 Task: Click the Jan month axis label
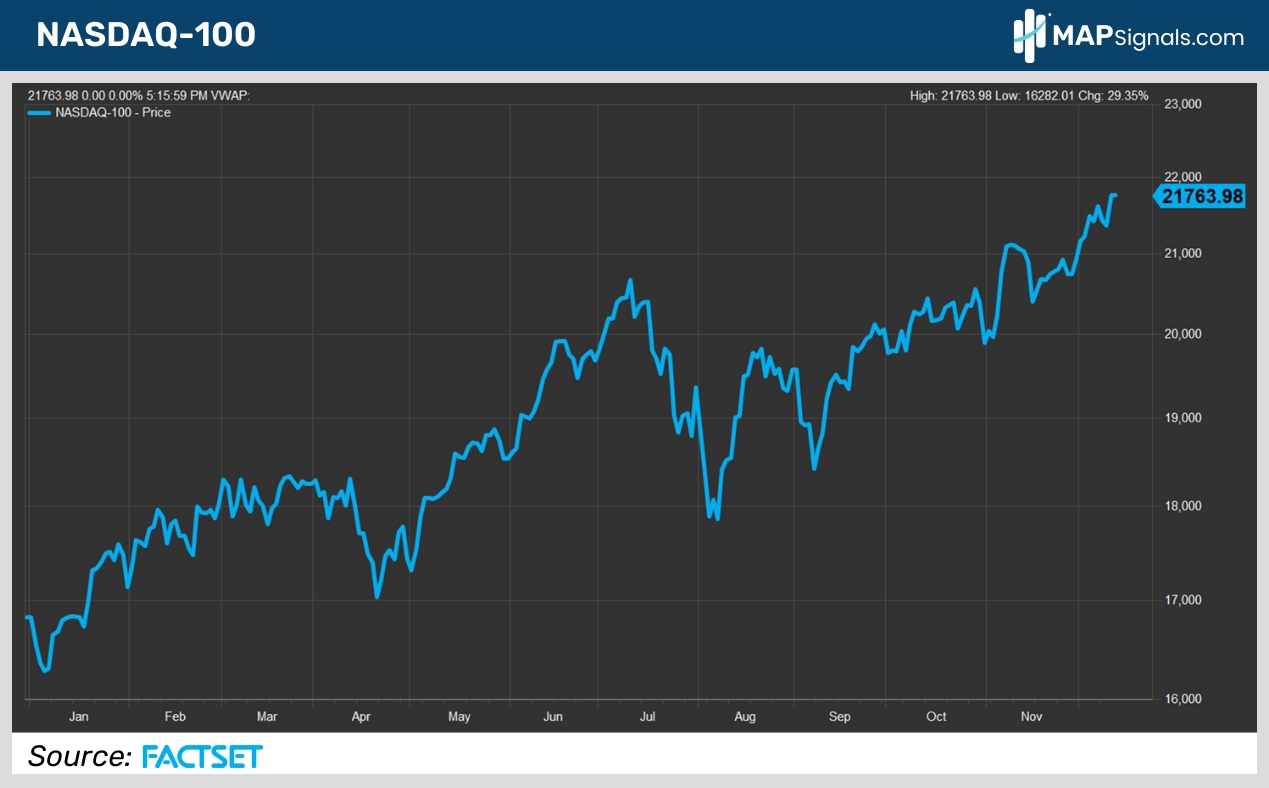pyautogui.click(x=78, y=716)
